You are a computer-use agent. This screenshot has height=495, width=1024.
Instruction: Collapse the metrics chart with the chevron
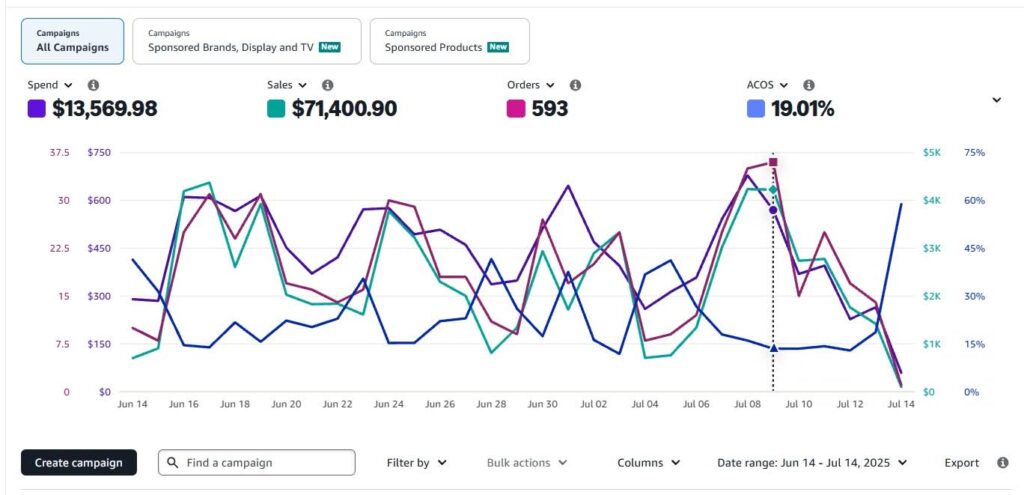coord(996,100)
